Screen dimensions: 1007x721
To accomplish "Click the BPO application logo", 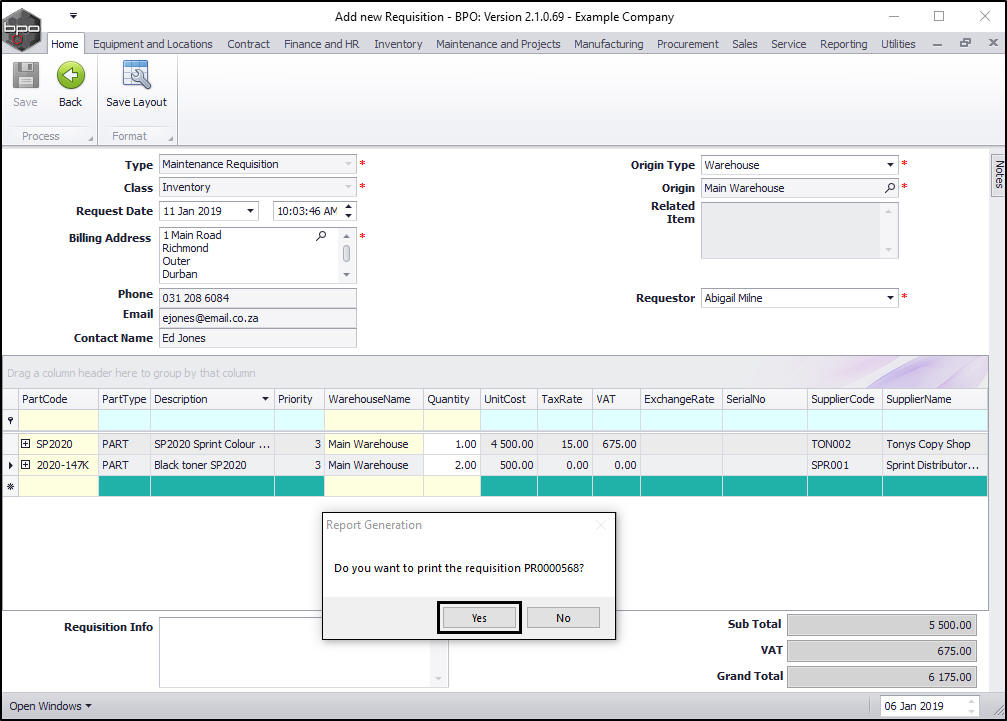I will [22, 28].
